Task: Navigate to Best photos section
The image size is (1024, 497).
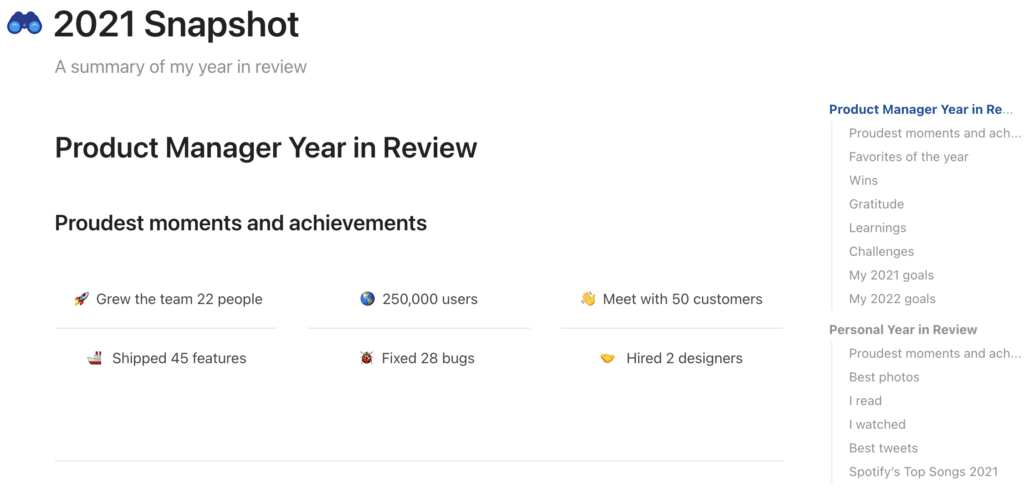Action: 884,377
